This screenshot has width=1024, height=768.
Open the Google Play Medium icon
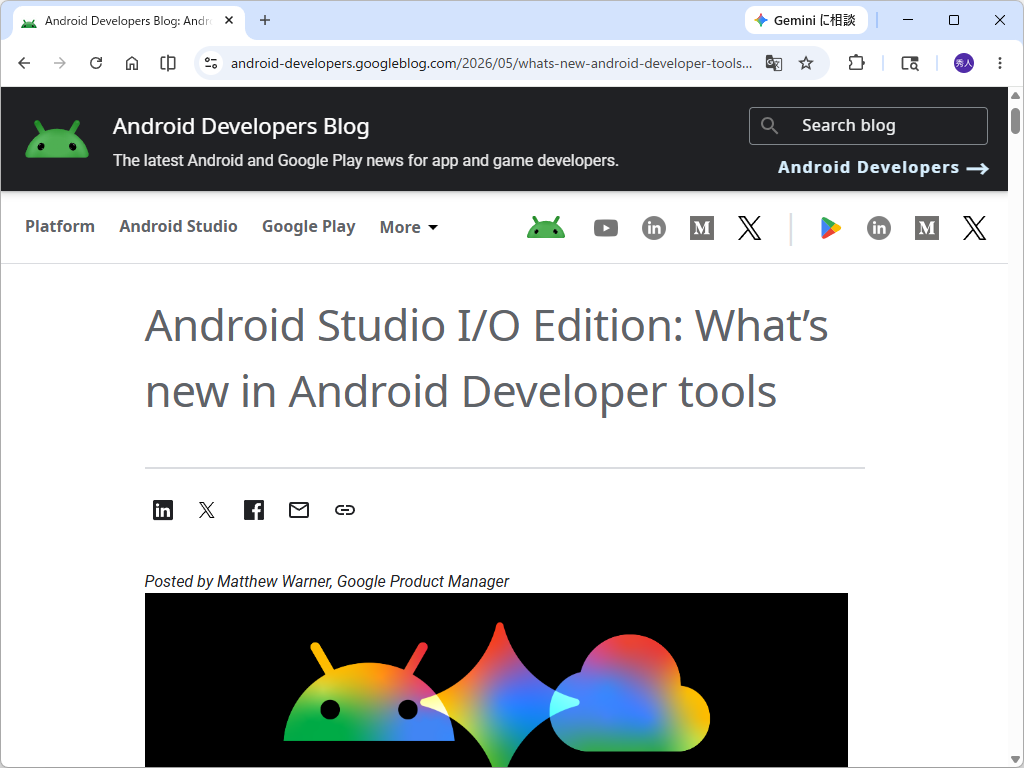tap(927, 228)
